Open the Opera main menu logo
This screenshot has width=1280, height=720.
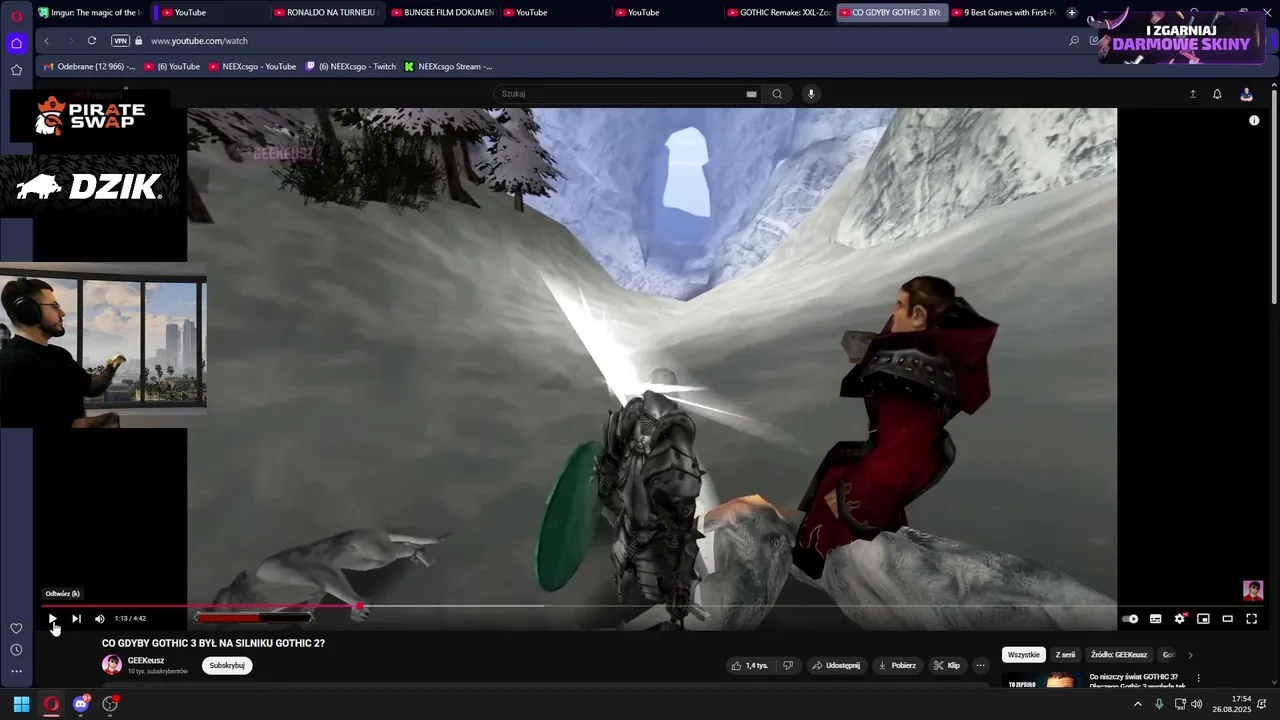coord(16,16)
